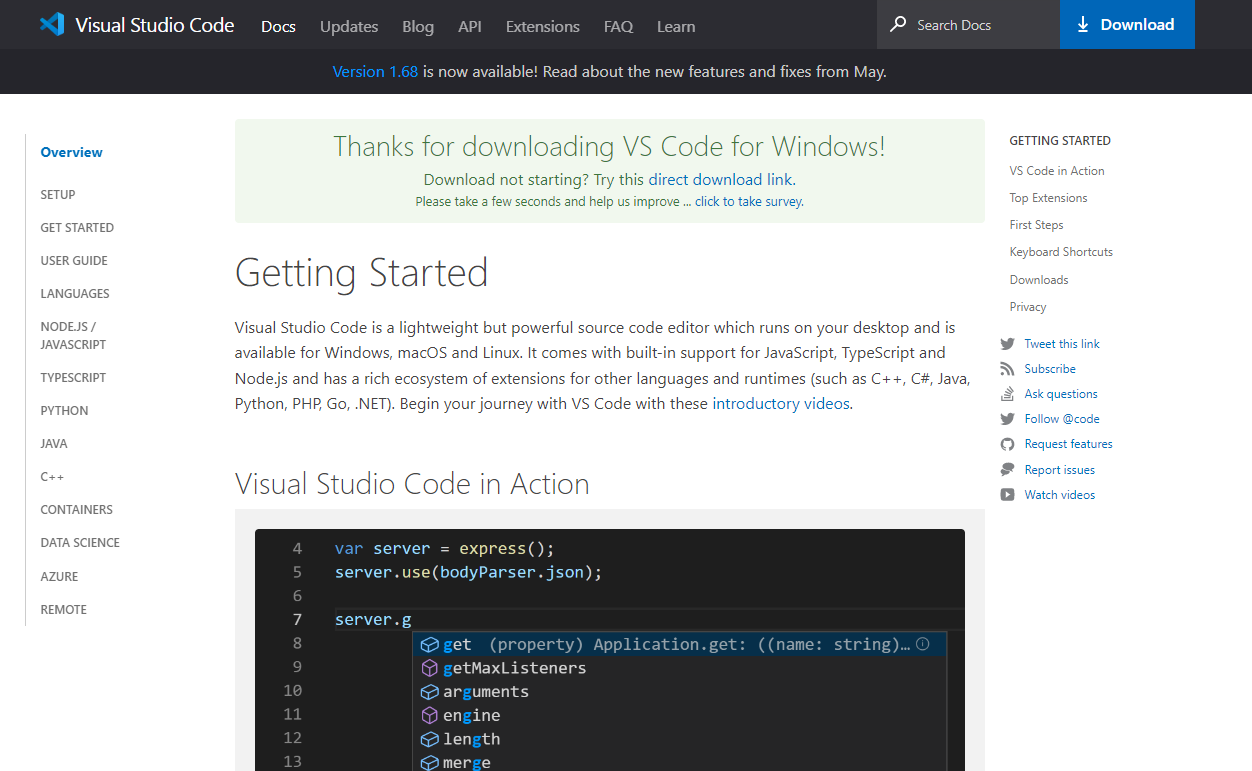Expand the LANGUAGES sidebar section
1252x771 pixels.
[75, 293]
